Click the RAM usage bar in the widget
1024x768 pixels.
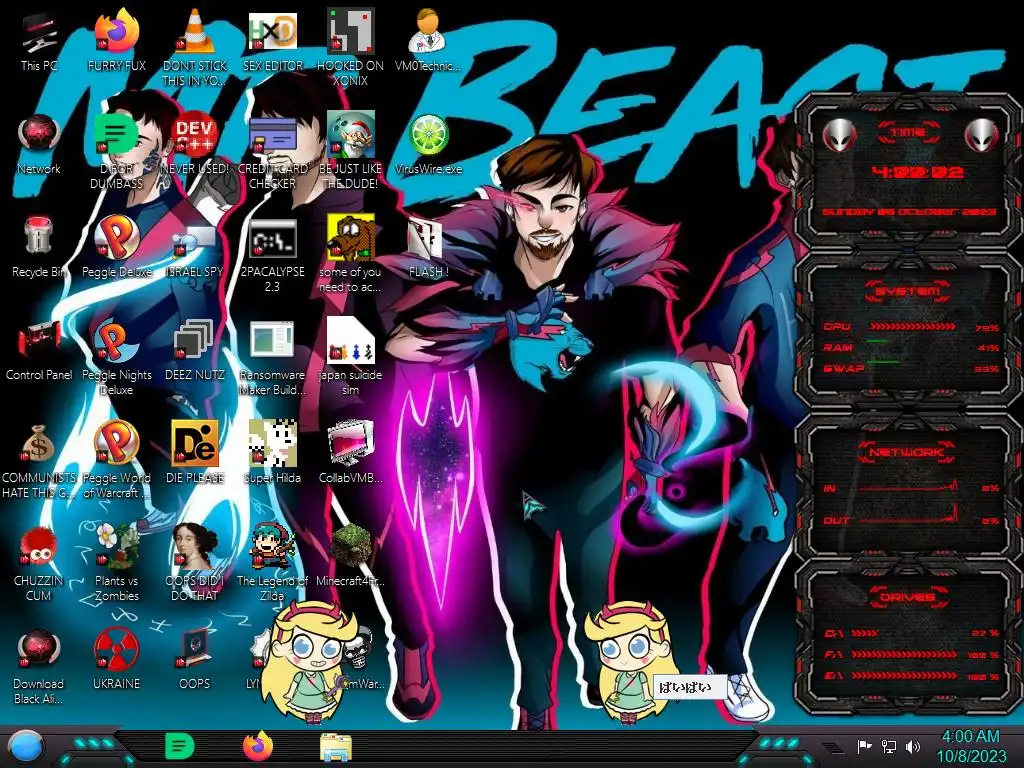(x=912, y=342)
